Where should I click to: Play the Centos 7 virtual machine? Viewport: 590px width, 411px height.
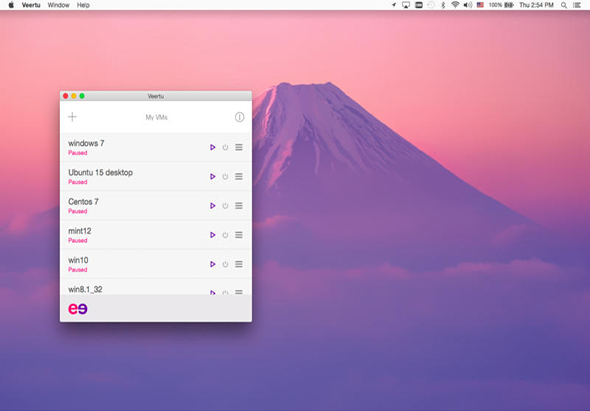pos(213,206)
